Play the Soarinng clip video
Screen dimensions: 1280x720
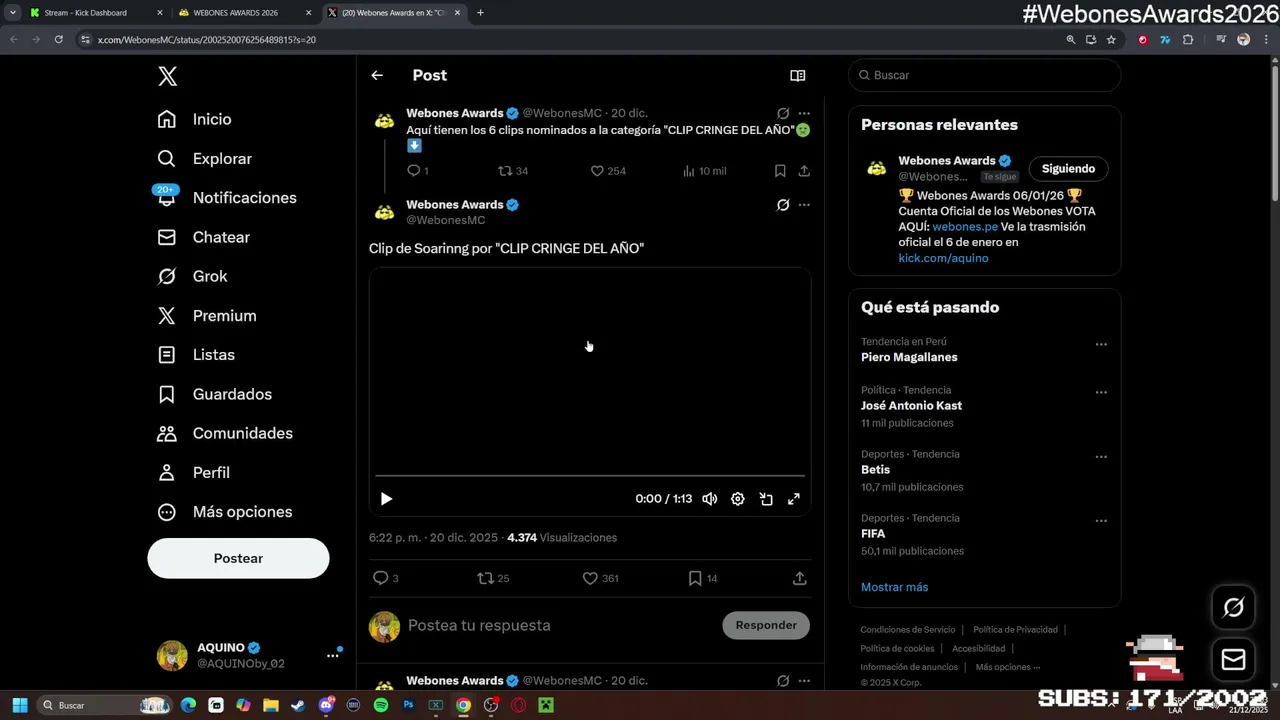tap(386, 499)
